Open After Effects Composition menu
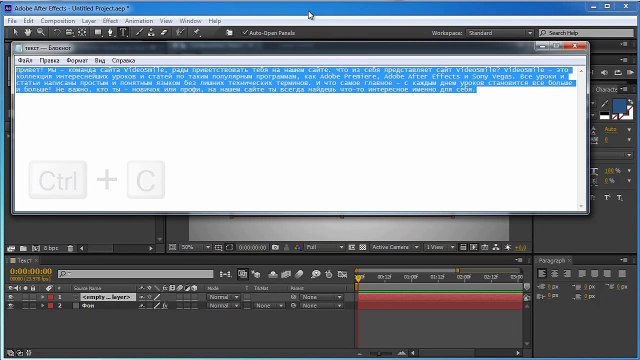 click(58, 21)
